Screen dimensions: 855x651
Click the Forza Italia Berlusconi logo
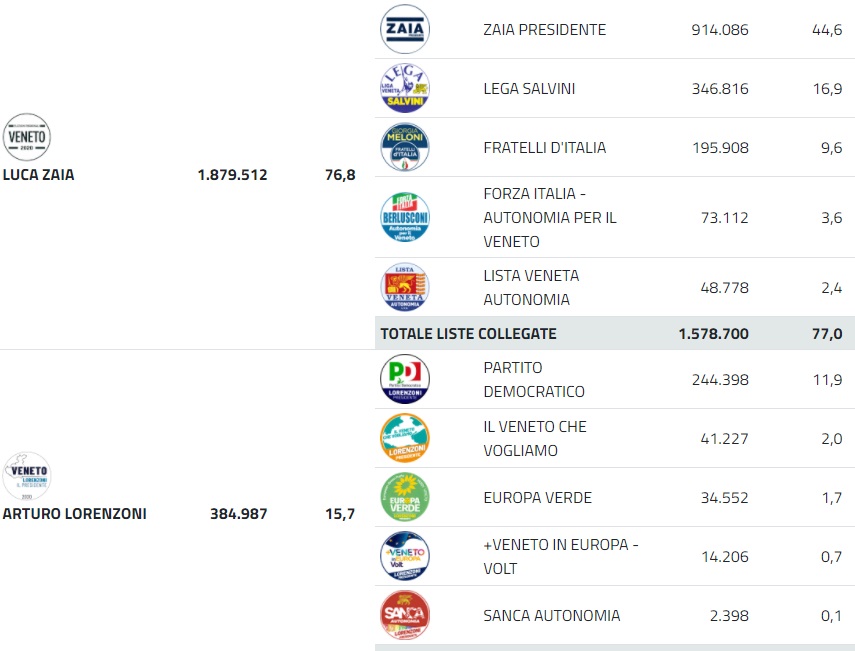point(405,217)
